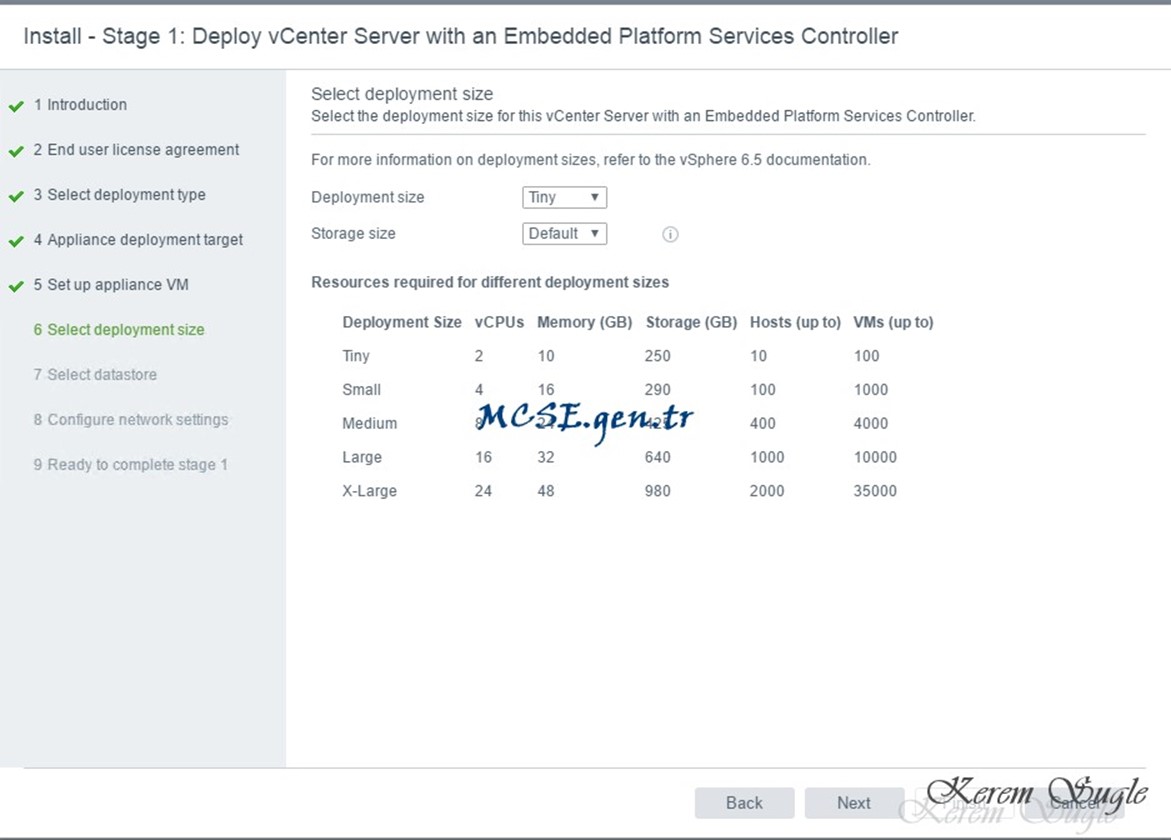Click the storage value "250" in the Tiny row
The height and width of the screenshot is (840, 1171).
(x=657, y=356)
